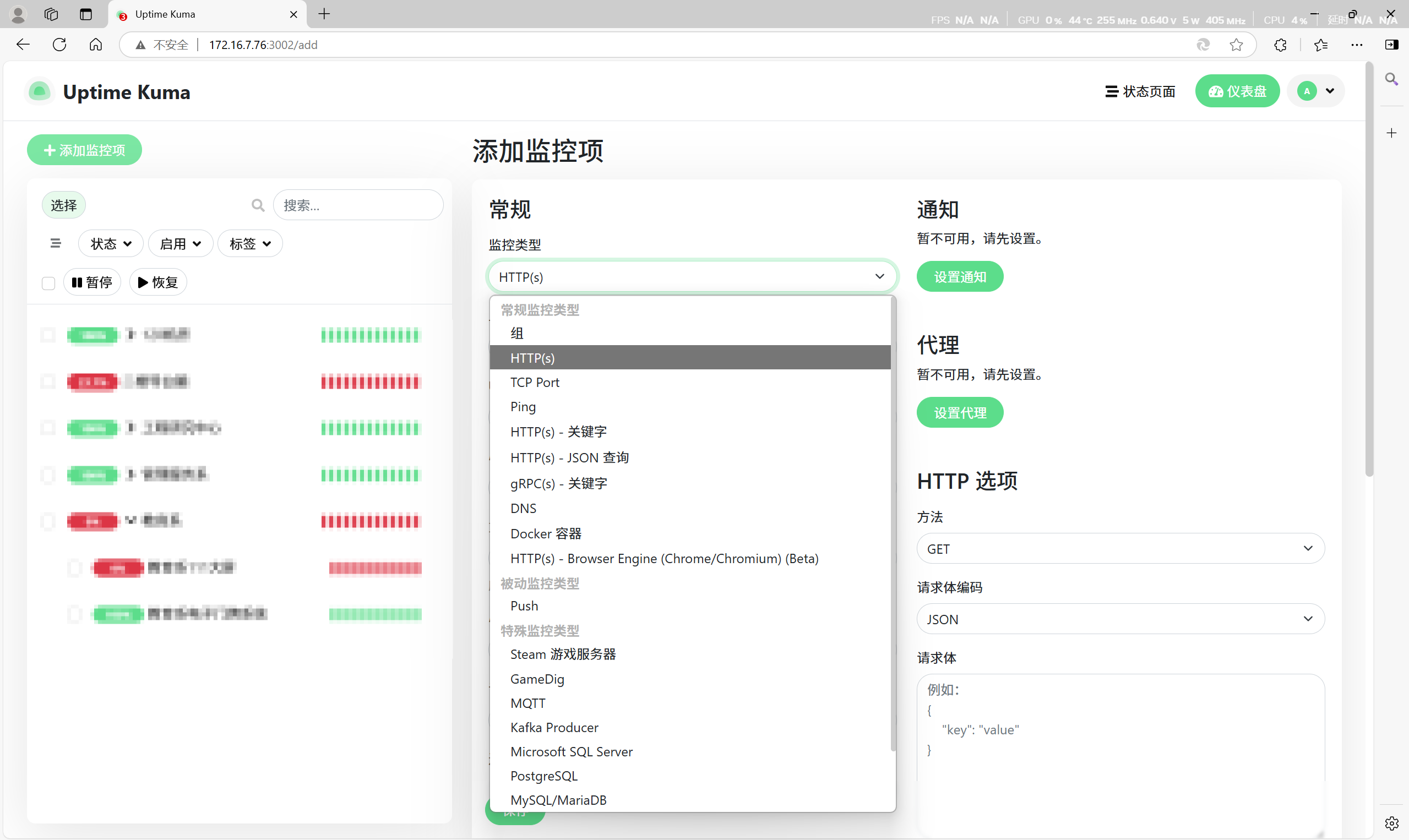Open the 状态页面 link
1409x840 pixels.
click(1140, 91)
